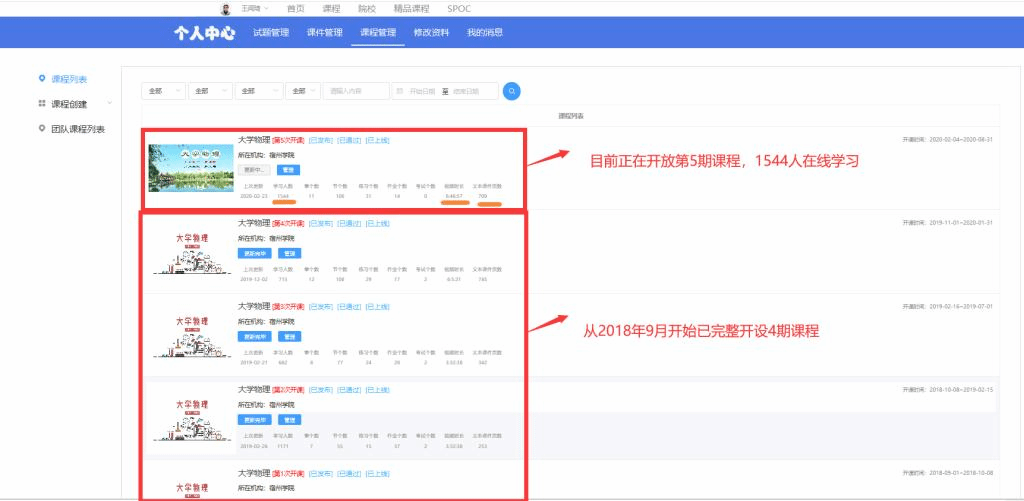Click the location pin icon beside 课程列表
Viewport: 1024px width, 501px height.
click(41, 79)
